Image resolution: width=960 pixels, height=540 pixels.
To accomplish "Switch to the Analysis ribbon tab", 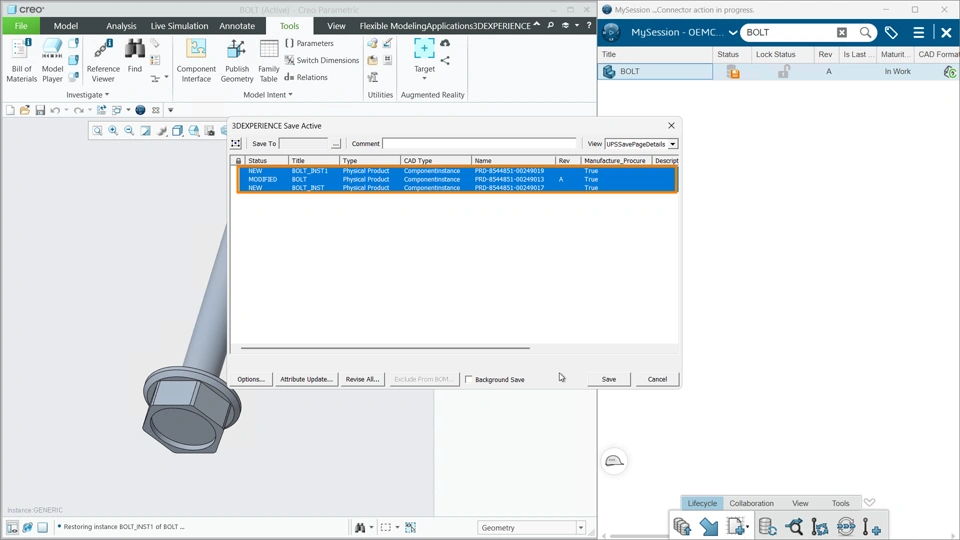I will click(x=121, y=26).
